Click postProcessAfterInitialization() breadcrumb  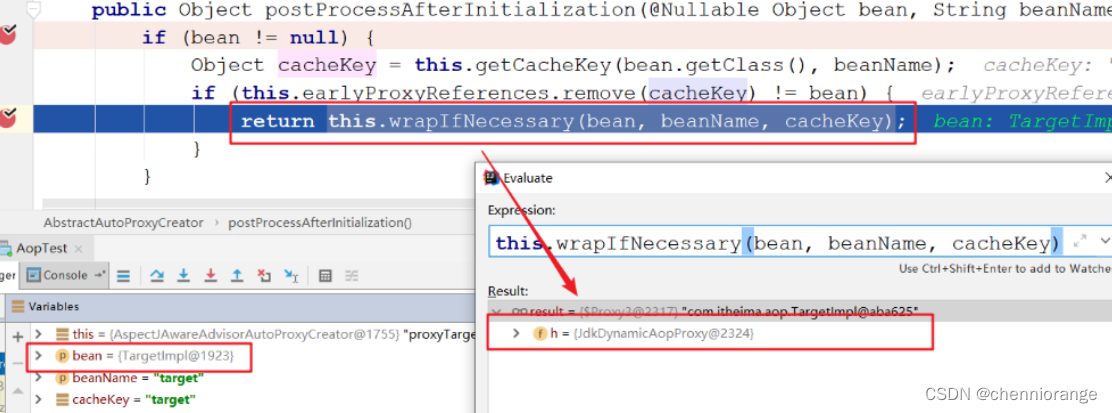pyautogui.click(x=319, y=223)
